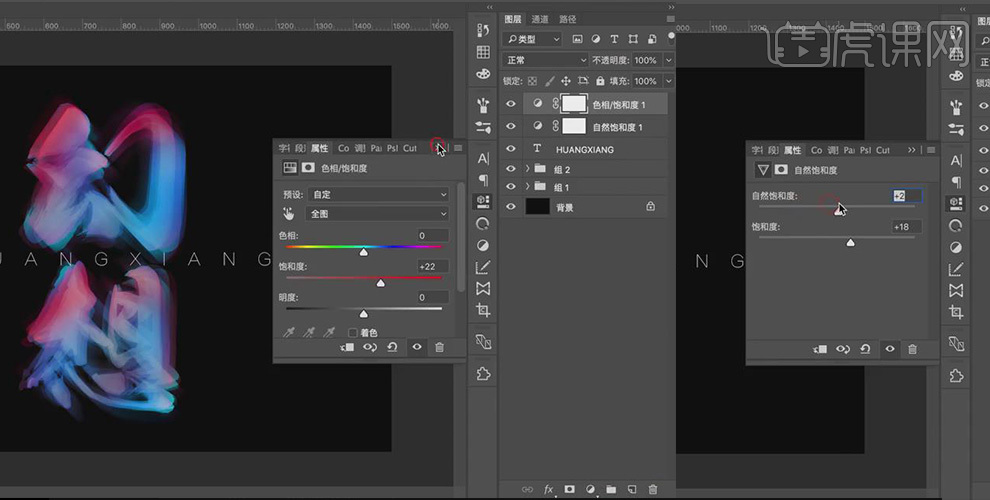Image resolution: width=990 pixels, height=500 pixels.
Task: Expand hidden tabs arrow in 自然饱和度 panel
Action: pyautogui.click(x=911, y=150)
